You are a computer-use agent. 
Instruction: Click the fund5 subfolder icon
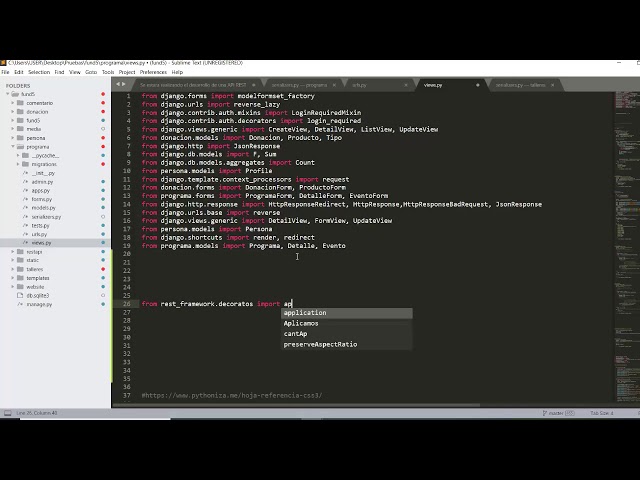pyautogui.click(x=20, y=120)
